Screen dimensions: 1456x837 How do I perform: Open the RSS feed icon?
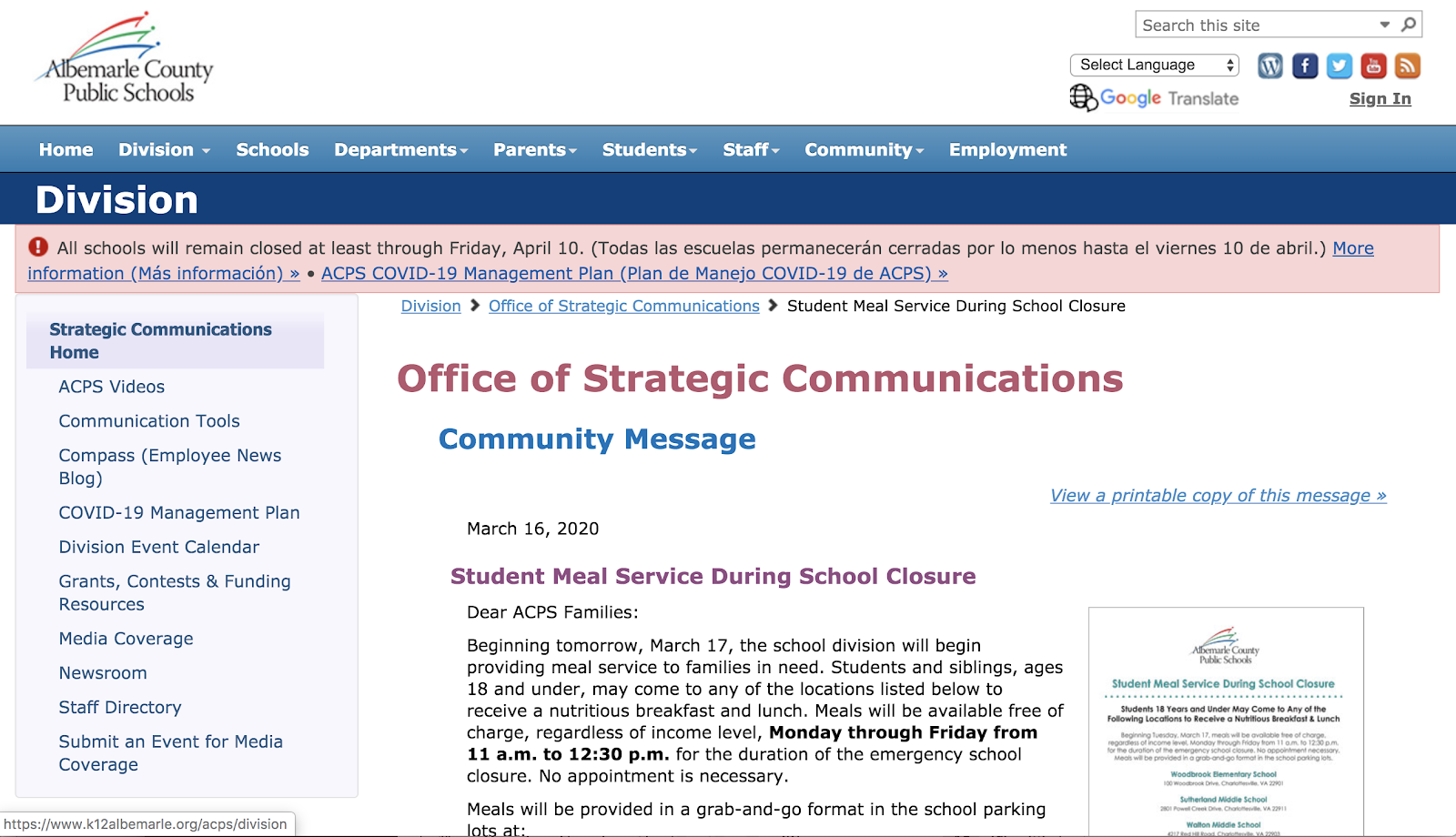click(1408, 66)
